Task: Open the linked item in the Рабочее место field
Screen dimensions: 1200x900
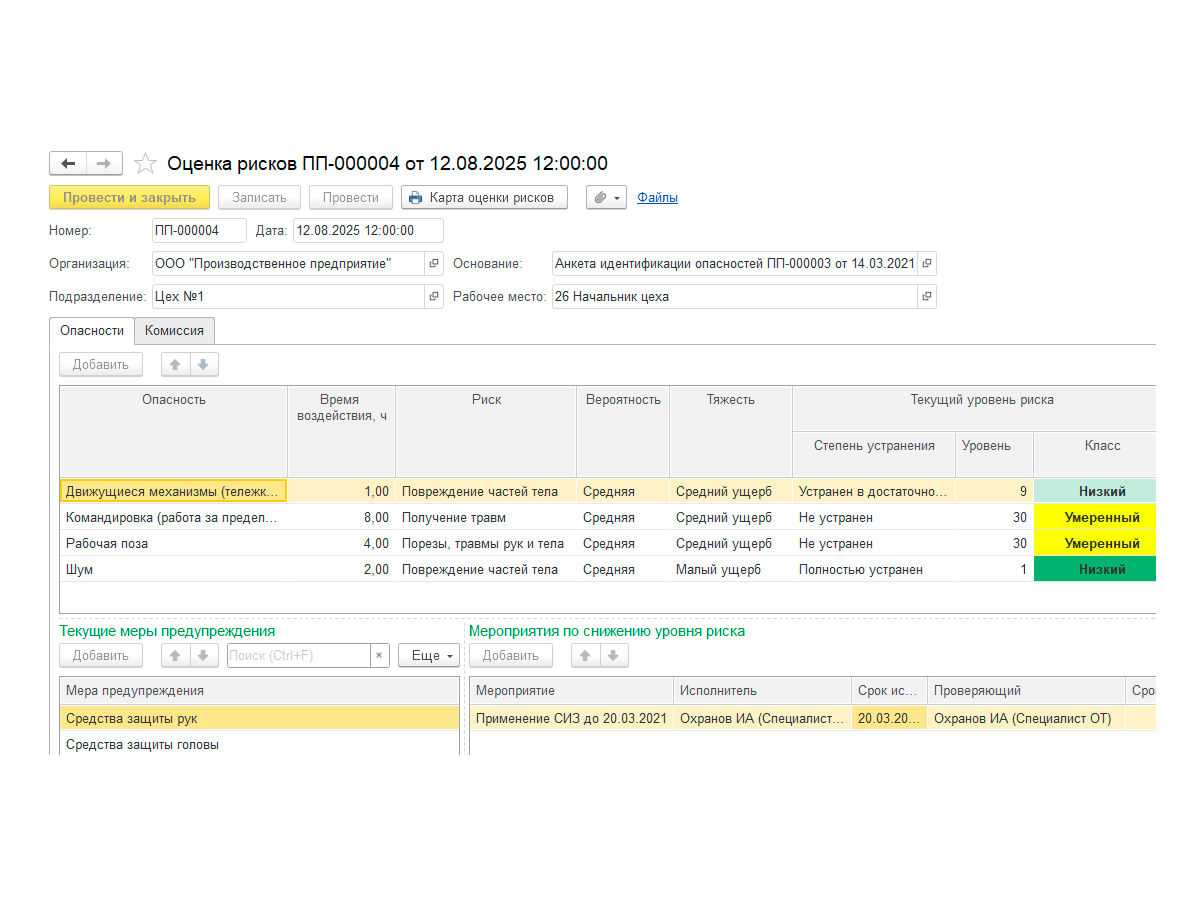Action: [x=927, y=297]
